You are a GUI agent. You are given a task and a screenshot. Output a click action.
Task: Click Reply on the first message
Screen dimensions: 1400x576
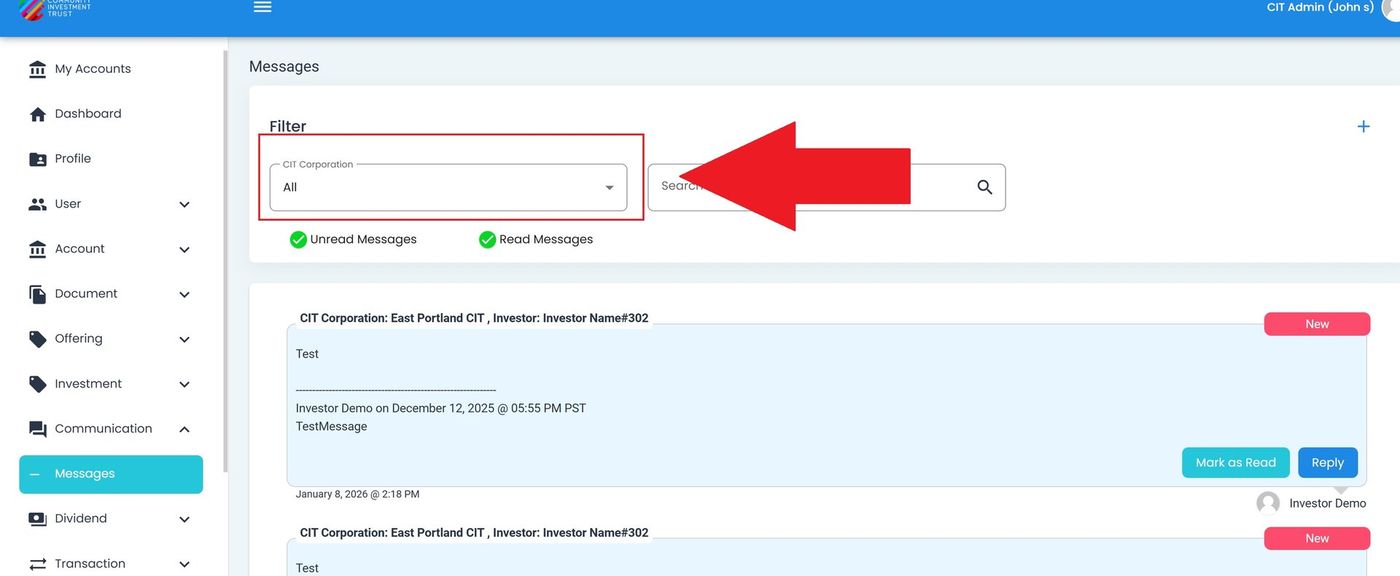pyautogui.click(x=1327, y=462)
